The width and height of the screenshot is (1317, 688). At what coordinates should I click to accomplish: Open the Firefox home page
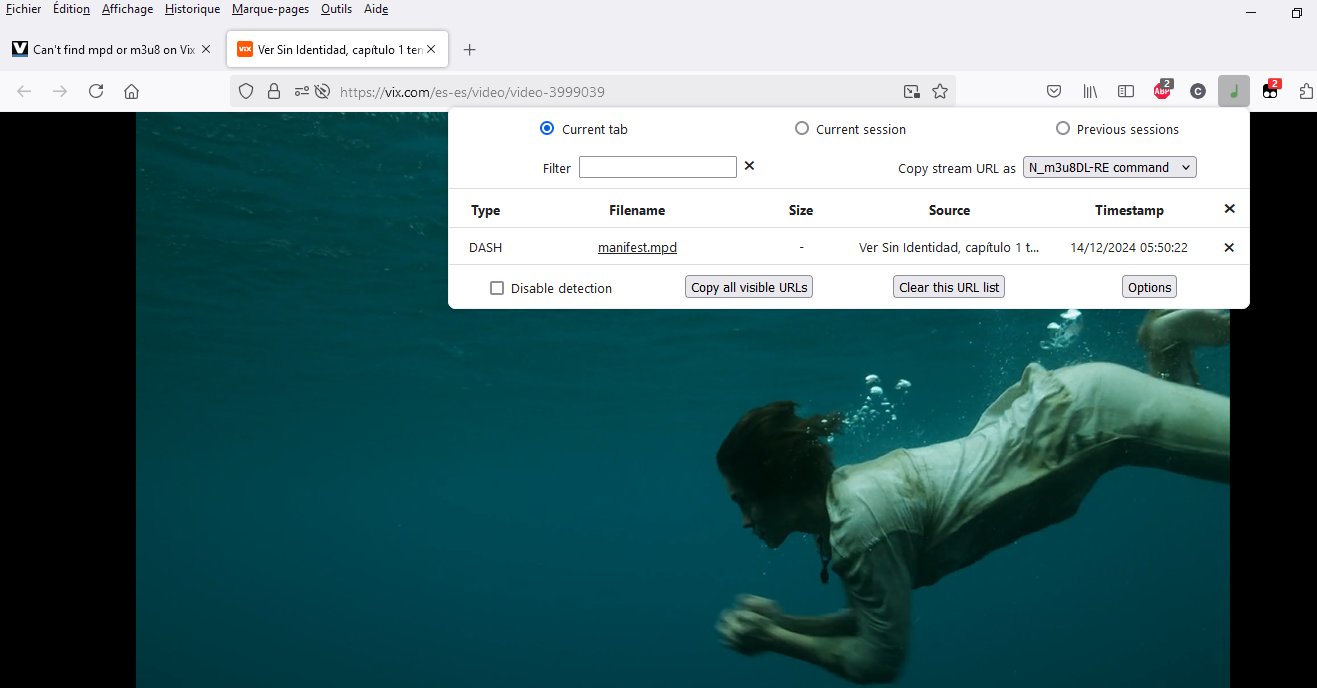click(131, 91)
